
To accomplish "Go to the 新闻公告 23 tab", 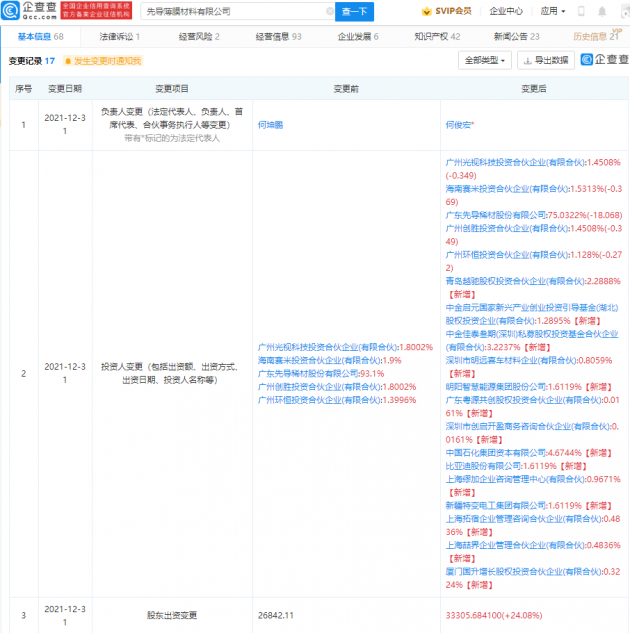I will [517, 37].
